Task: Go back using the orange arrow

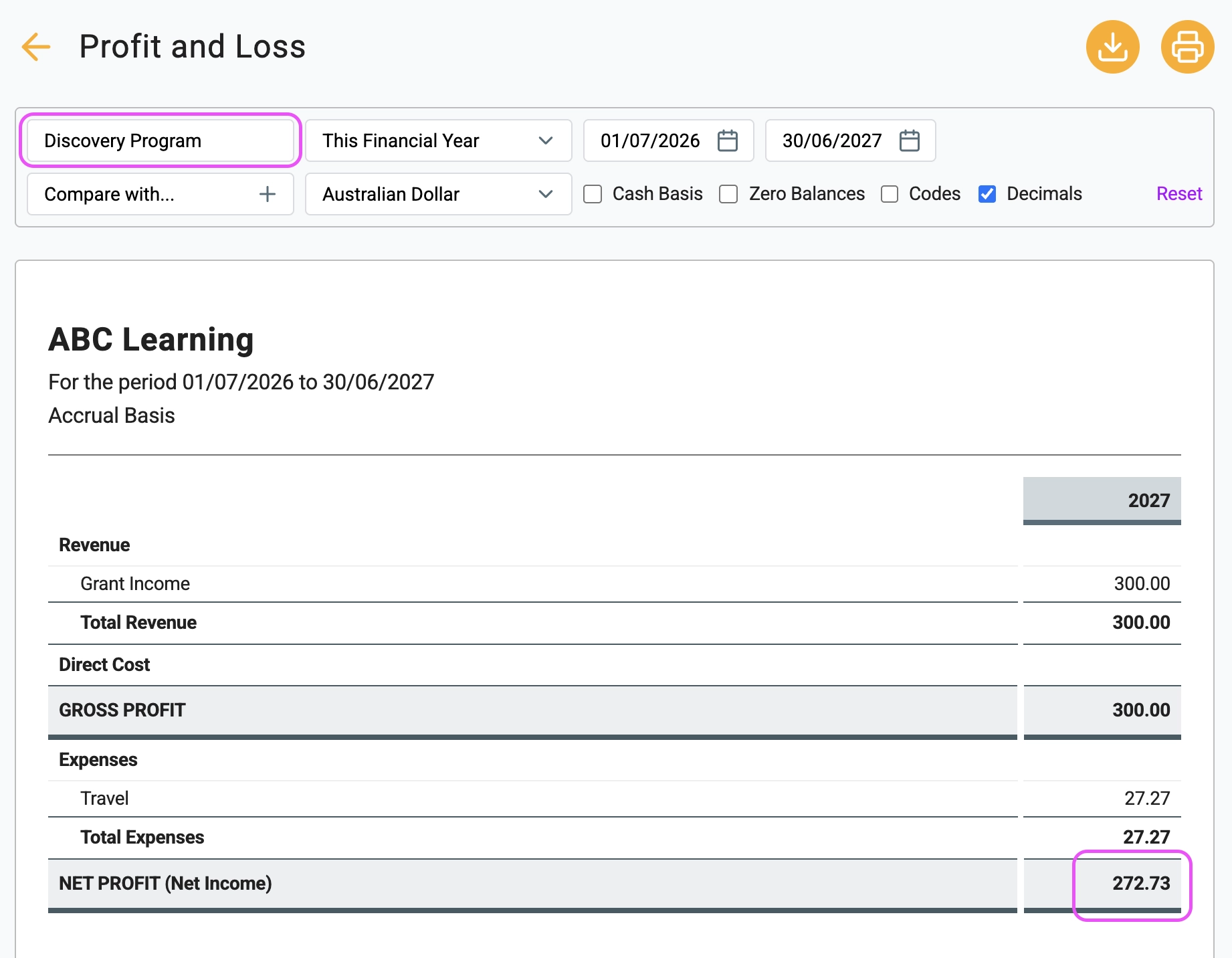Action: pos(36,47)
